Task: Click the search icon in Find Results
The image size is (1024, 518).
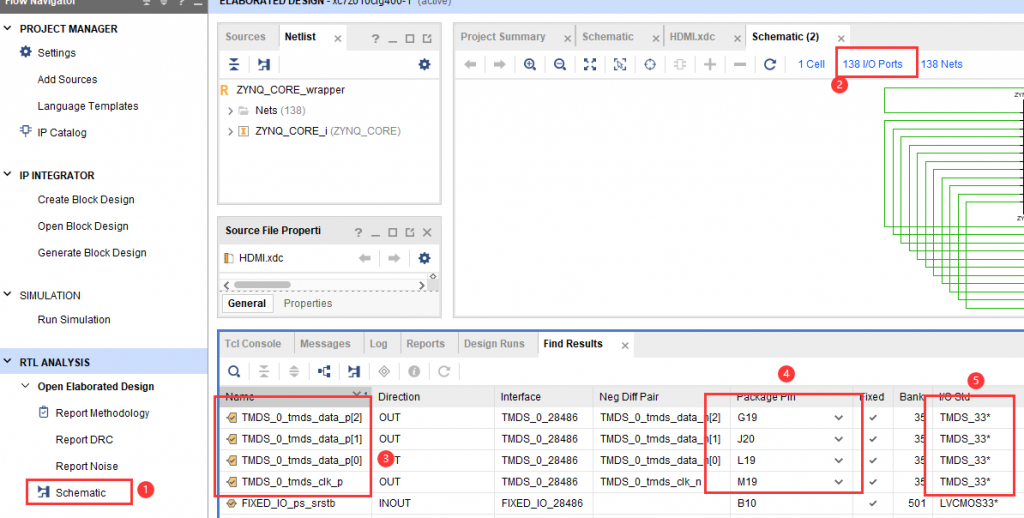Action: (x=234, y=372)
